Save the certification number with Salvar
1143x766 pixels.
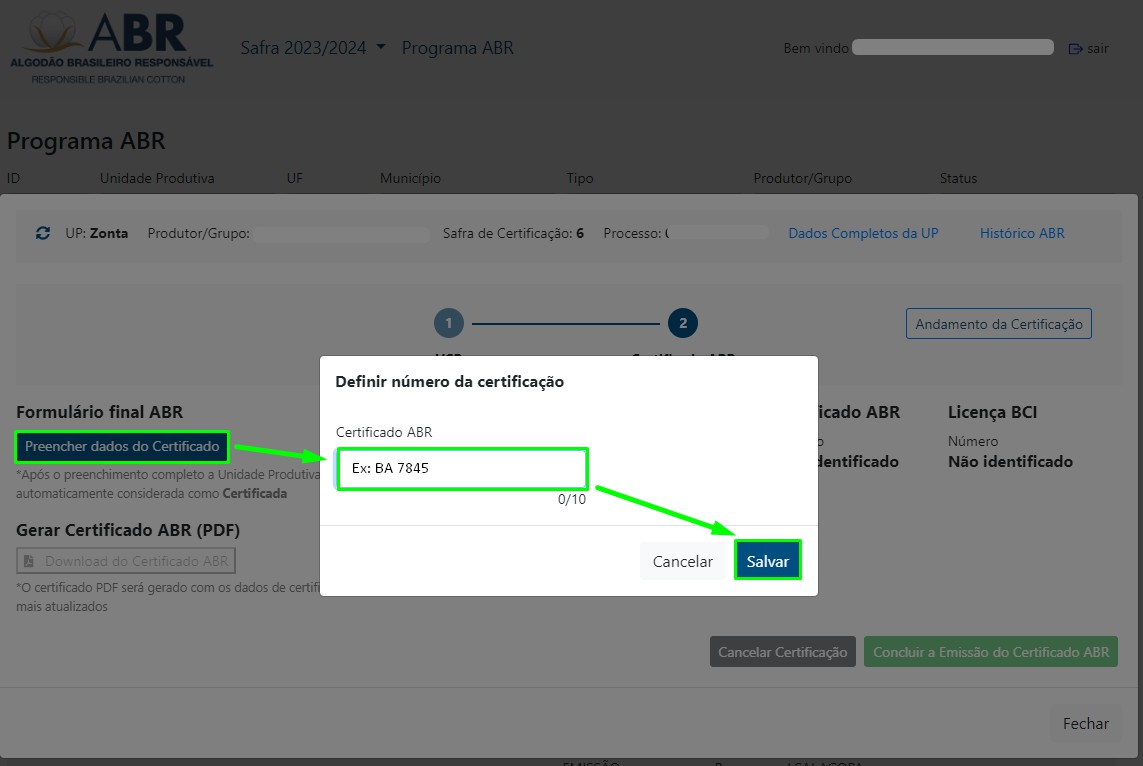tap(768, 562)
